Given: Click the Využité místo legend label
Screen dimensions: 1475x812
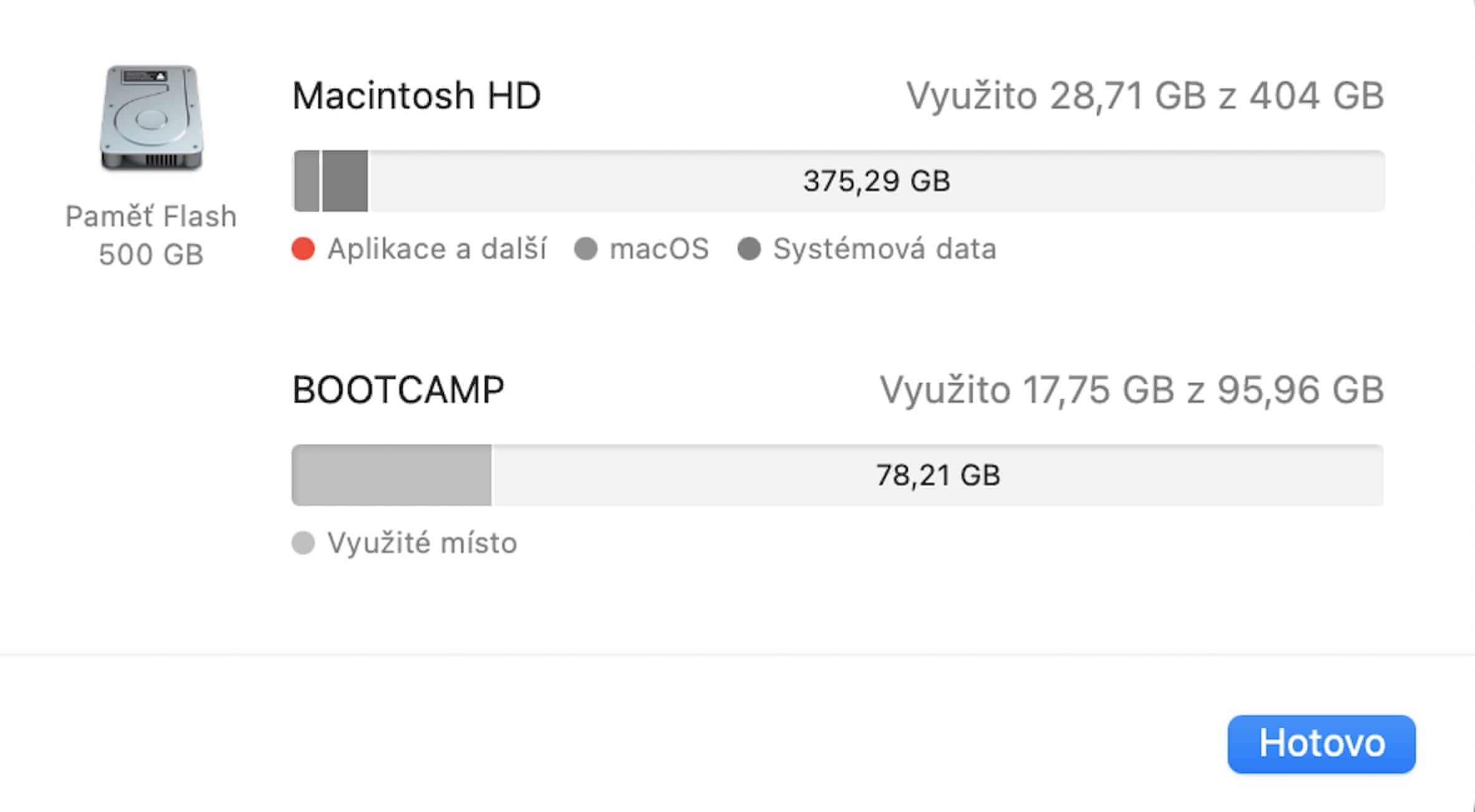Looking at the screenshot, I should point(422,543).
